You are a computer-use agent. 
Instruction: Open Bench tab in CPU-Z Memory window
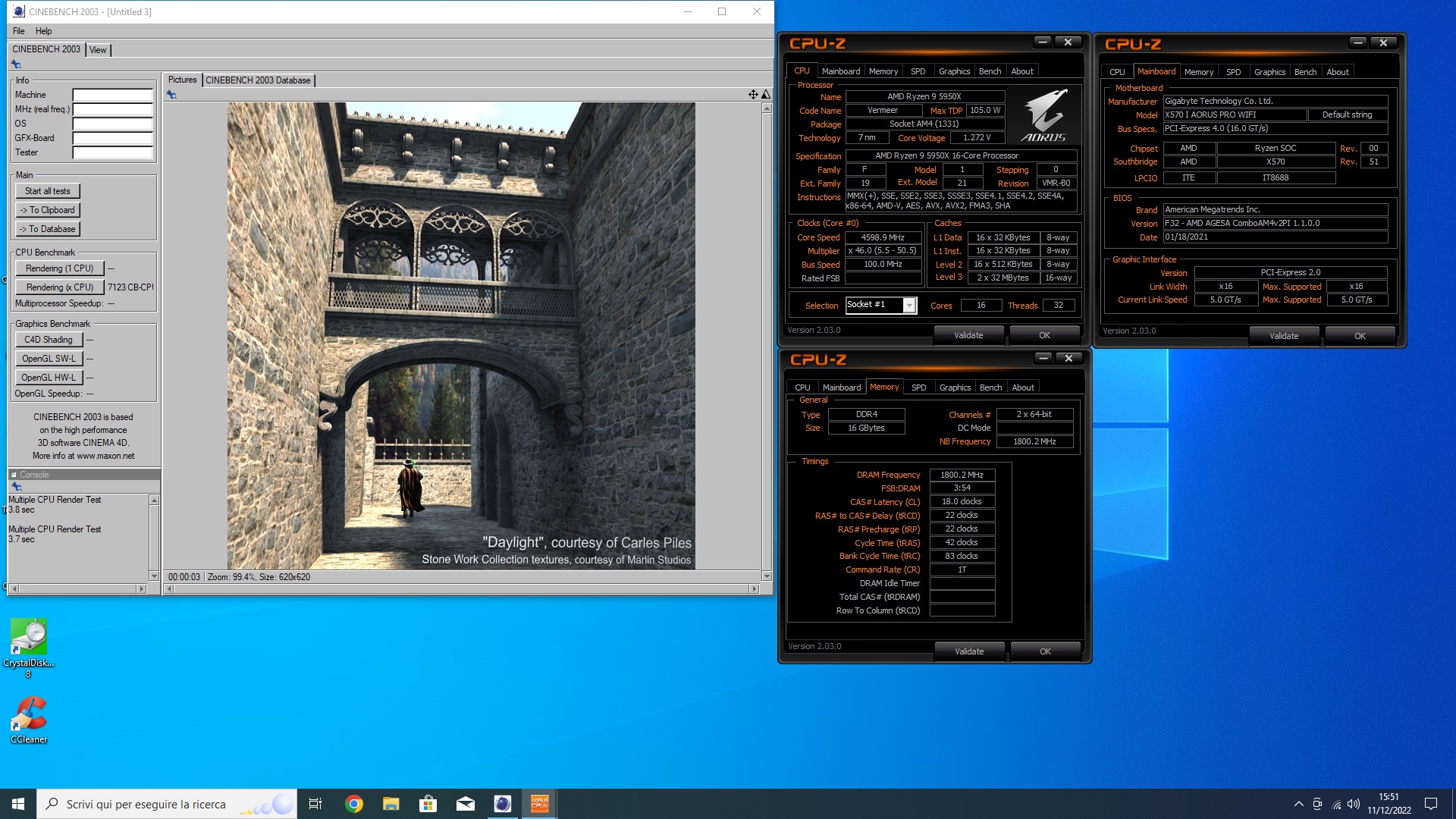click(x=990, y=388)
